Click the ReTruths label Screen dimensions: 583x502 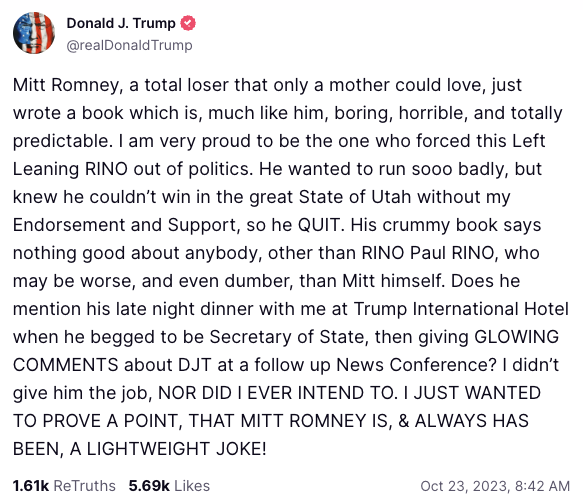pos(85,486)
